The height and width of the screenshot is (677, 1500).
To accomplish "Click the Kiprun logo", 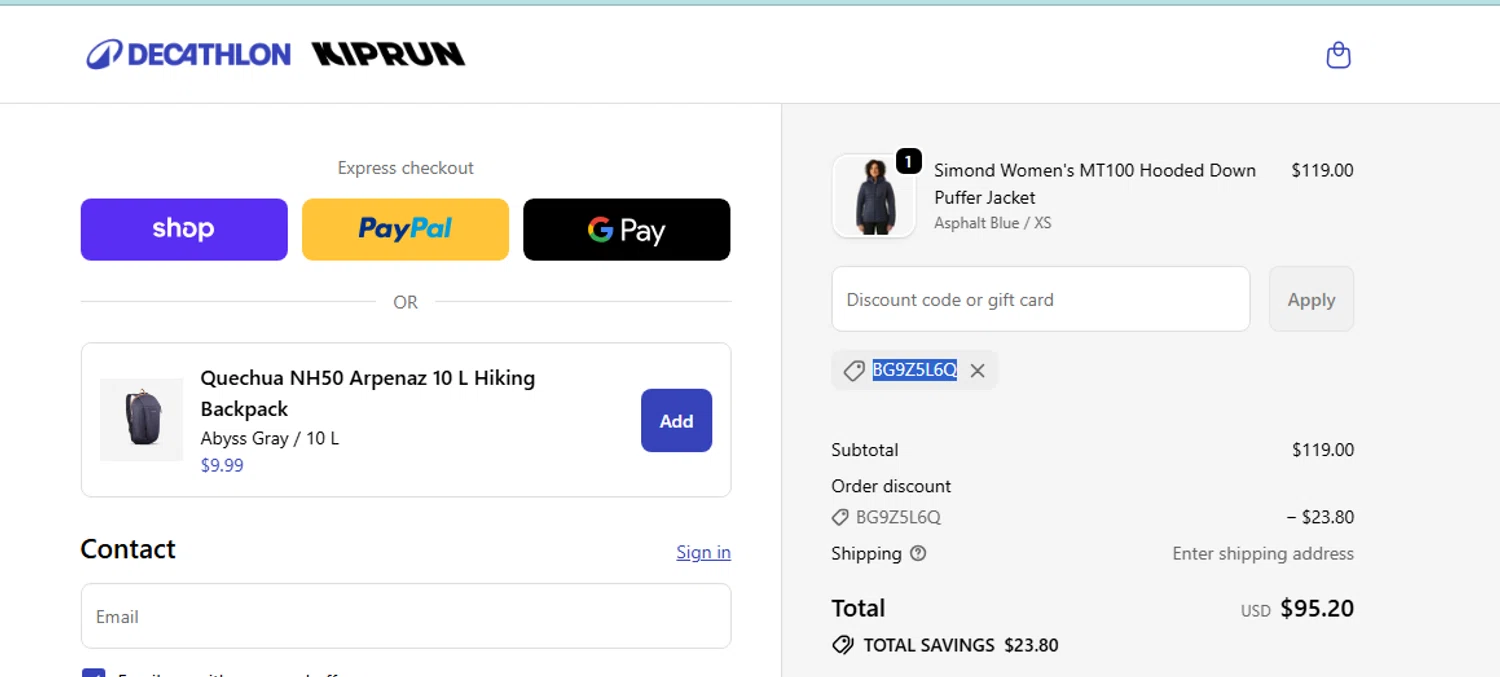I will pyautogui.click(x=388, y=54).
